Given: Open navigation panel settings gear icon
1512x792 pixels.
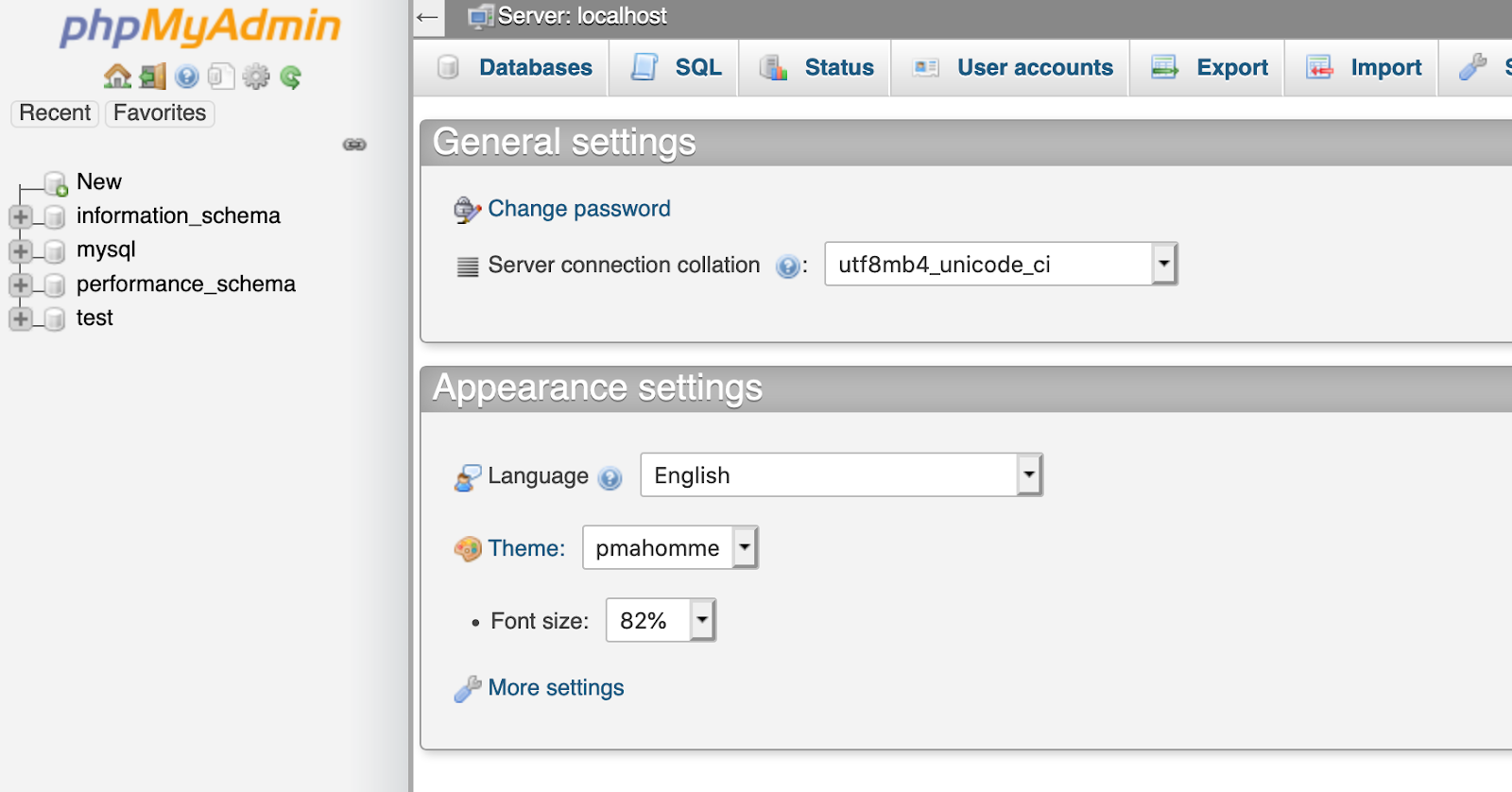Looking at the screenshot, I should click(x=256, y=77).
